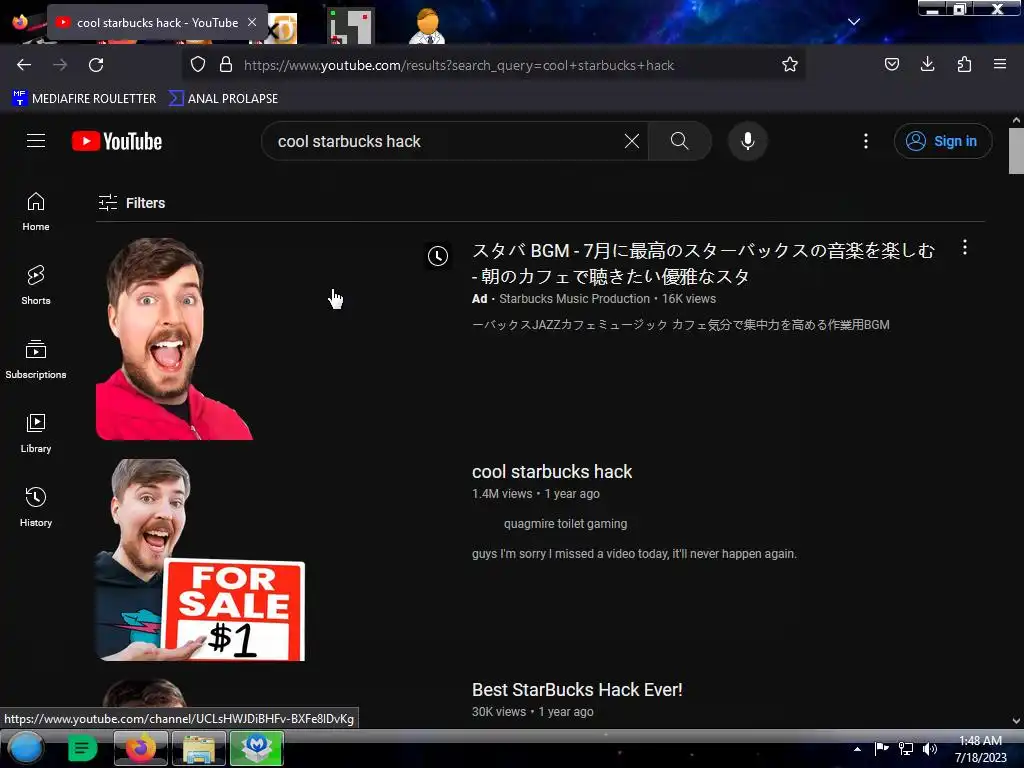Click the video description about missed video
Viewport: 1024px width, 768px height.
tap(634, 554)
